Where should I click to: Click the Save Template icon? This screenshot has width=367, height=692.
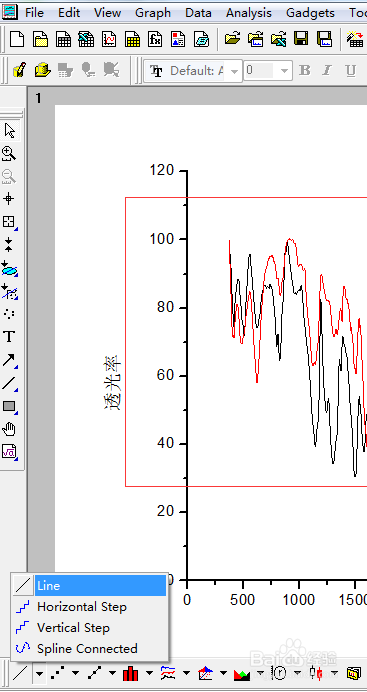324,39
